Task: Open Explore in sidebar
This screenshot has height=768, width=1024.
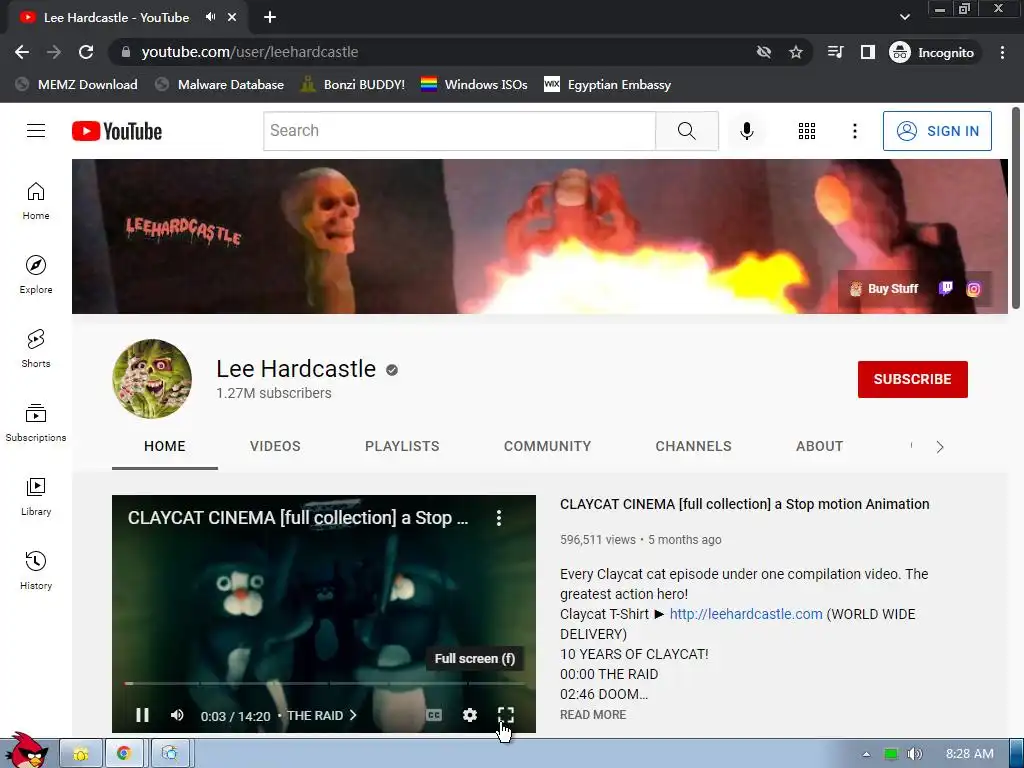Action: 36,274
